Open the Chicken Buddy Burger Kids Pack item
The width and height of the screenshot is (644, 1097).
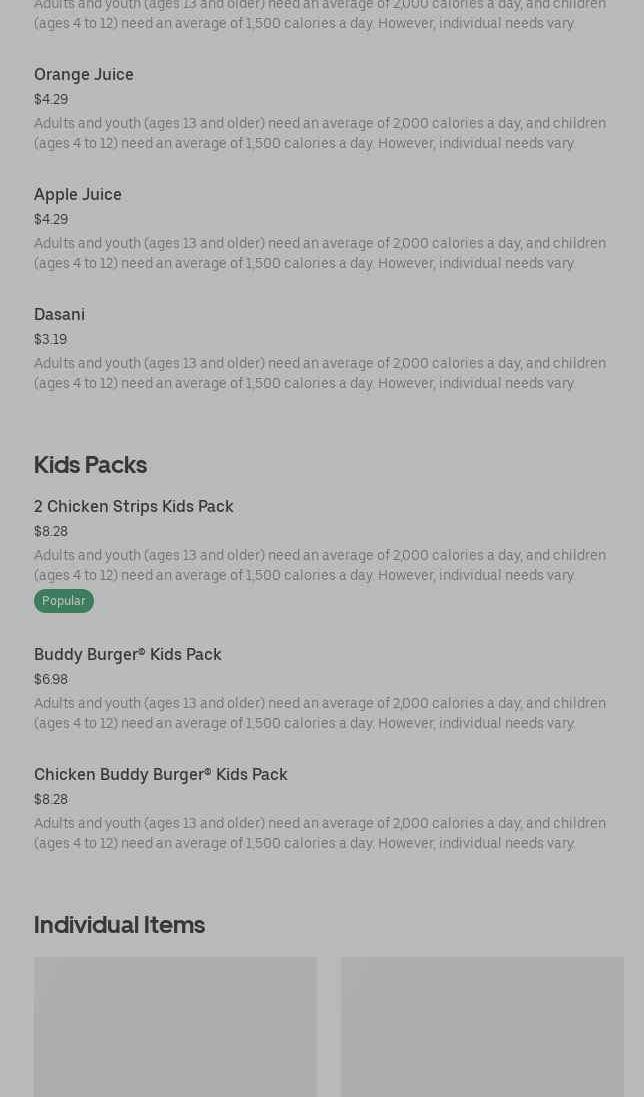[161, 775]
